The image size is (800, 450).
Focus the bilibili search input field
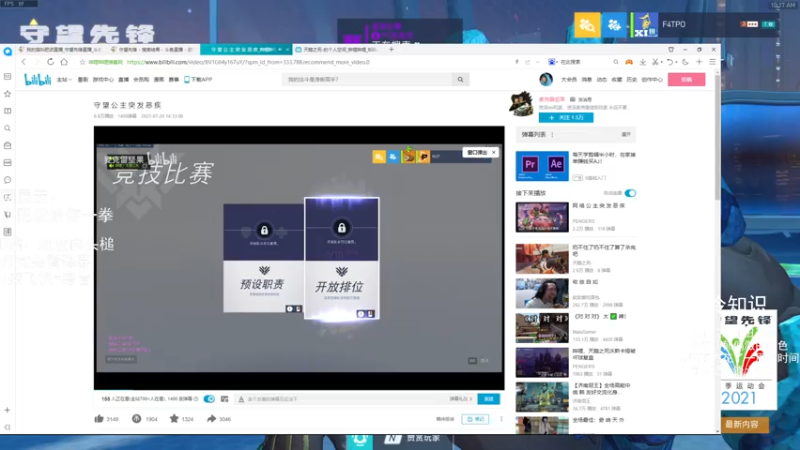367,80
